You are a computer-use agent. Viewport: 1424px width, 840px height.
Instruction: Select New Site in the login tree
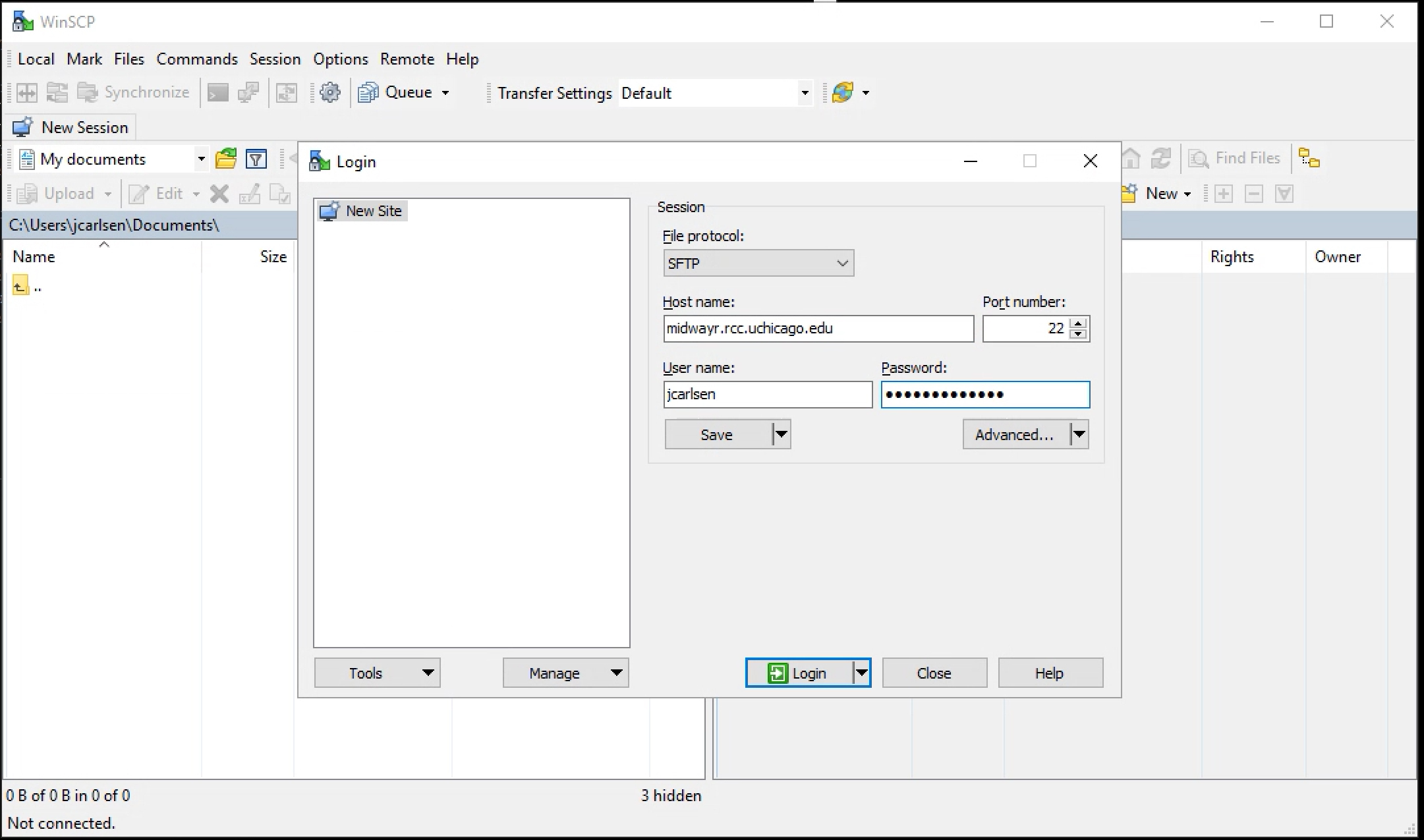click(362, 211)
